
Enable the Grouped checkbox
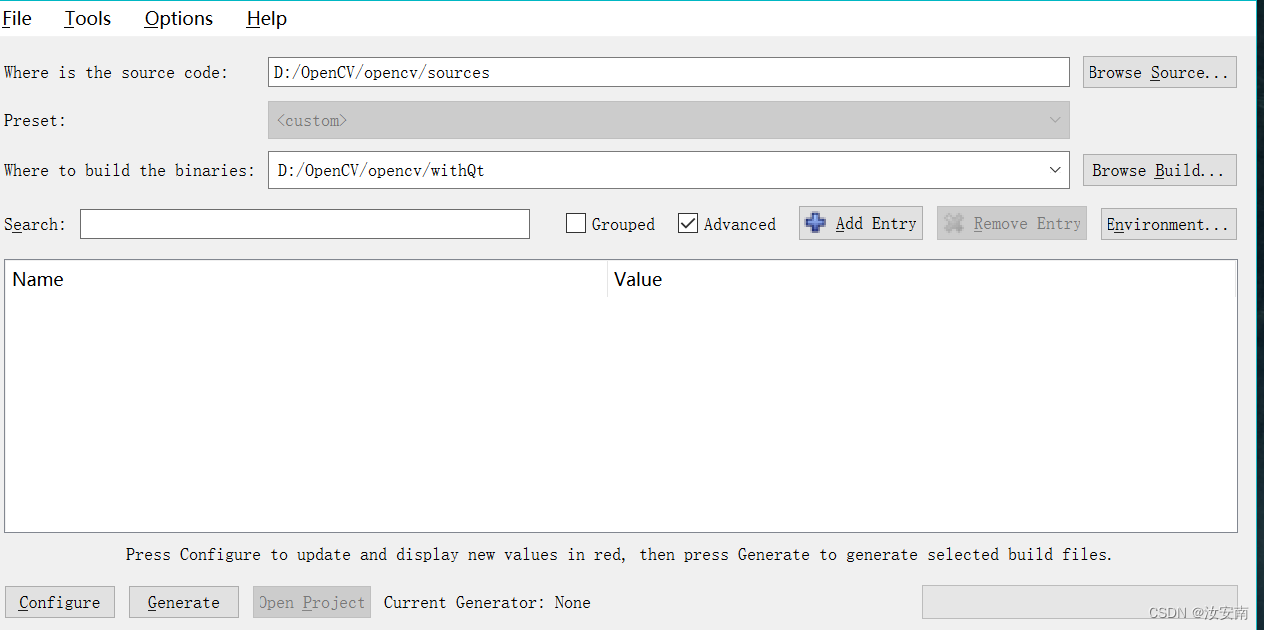click(x=575, y=223)
